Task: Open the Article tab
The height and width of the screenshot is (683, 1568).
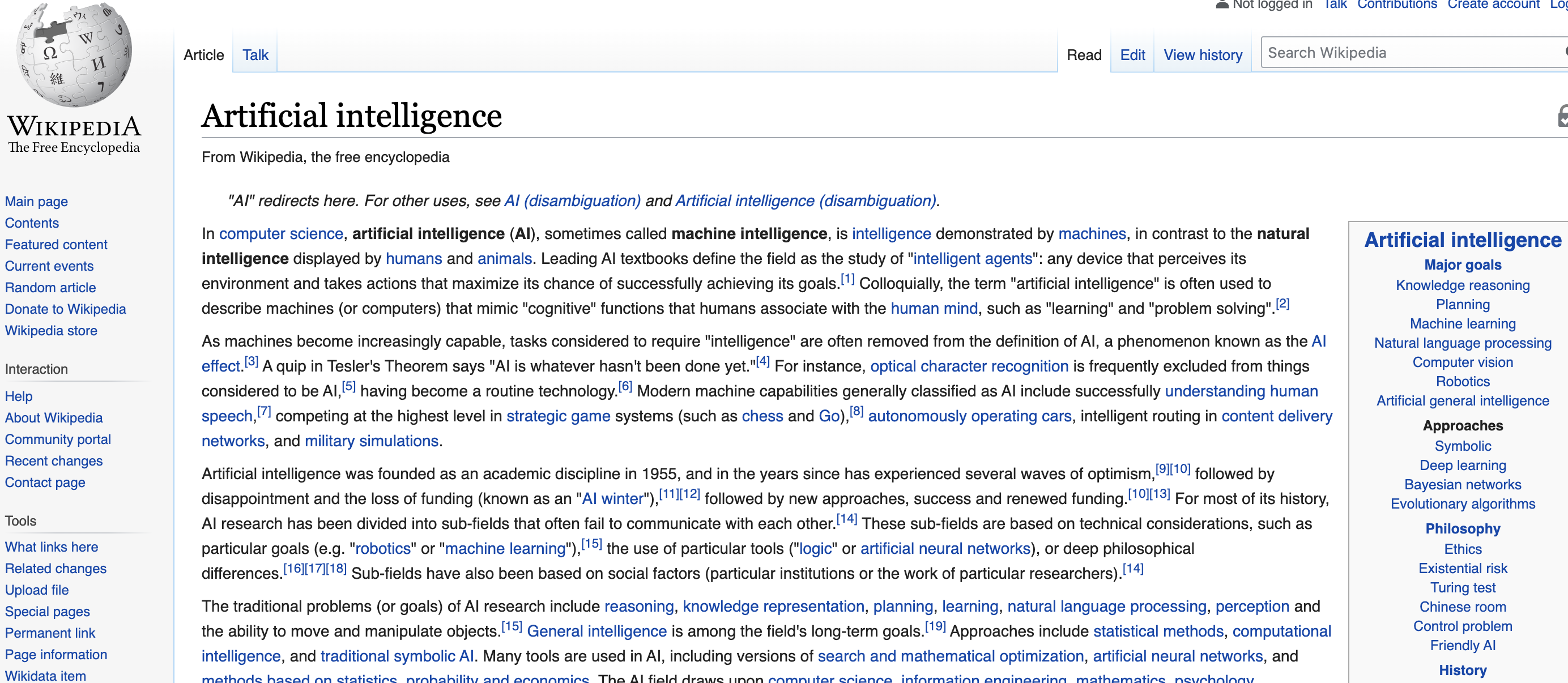Action: tap(203, 55)
